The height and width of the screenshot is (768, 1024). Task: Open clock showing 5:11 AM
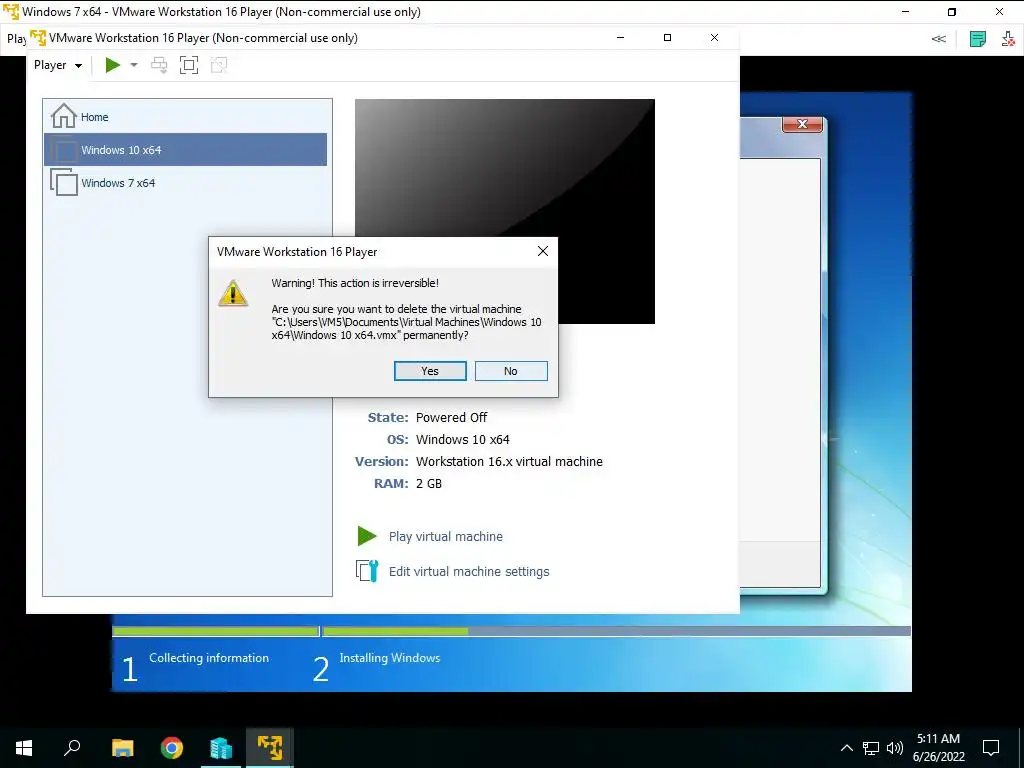tap(938, 748)
